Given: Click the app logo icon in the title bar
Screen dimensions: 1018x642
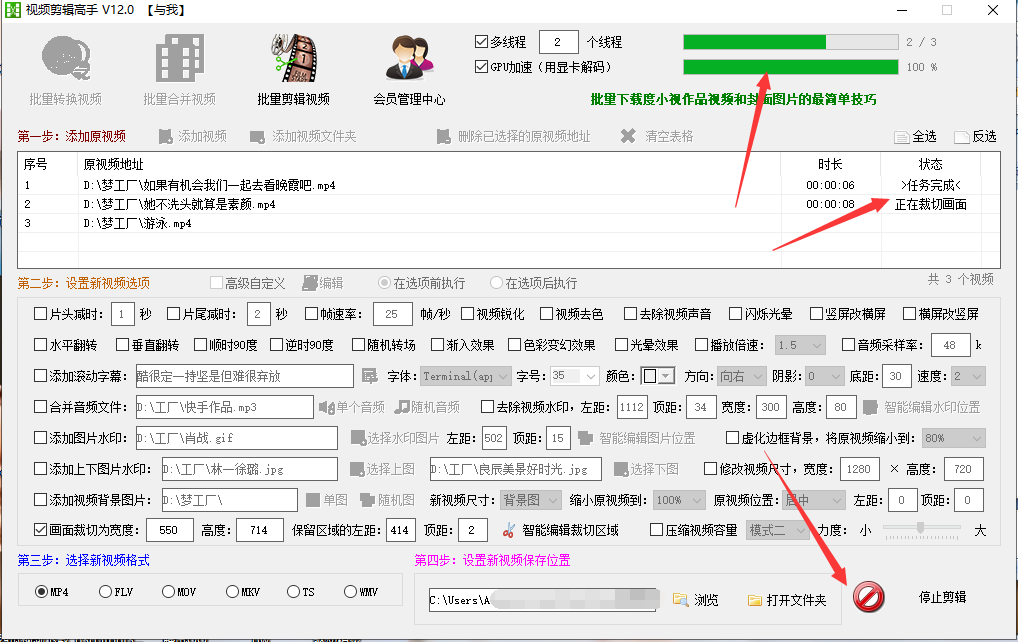Looking at the screenshot, I should [x=13, y=10].
